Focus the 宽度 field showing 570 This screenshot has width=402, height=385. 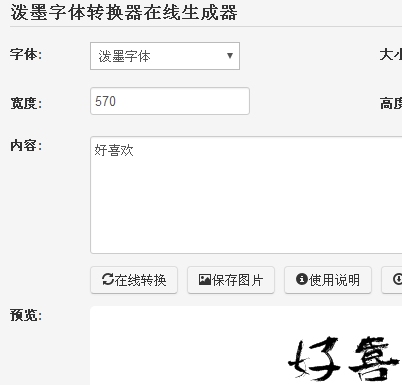(170, 101)
